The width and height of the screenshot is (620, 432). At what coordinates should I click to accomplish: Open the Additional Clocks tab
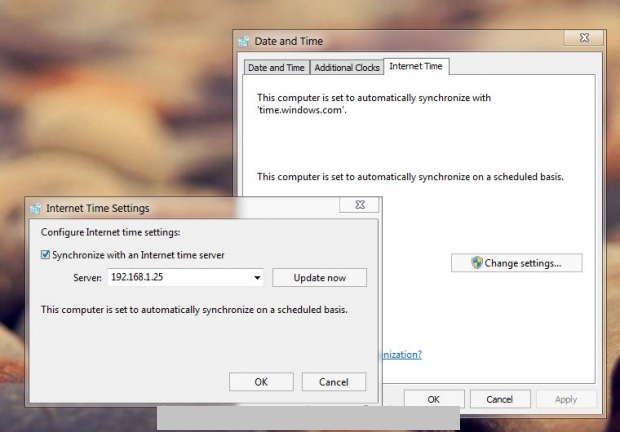click(x=346, y=68)
